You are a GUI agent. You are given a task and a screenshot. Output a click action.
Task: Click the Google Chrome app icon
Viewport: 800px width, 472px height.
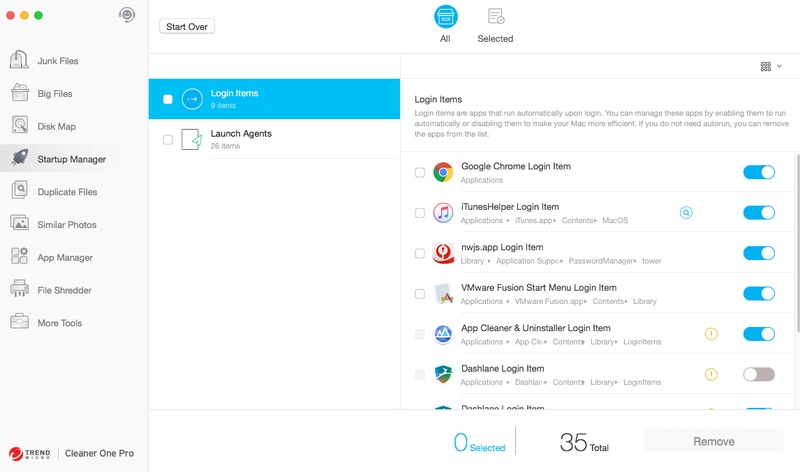pos(443,172)
